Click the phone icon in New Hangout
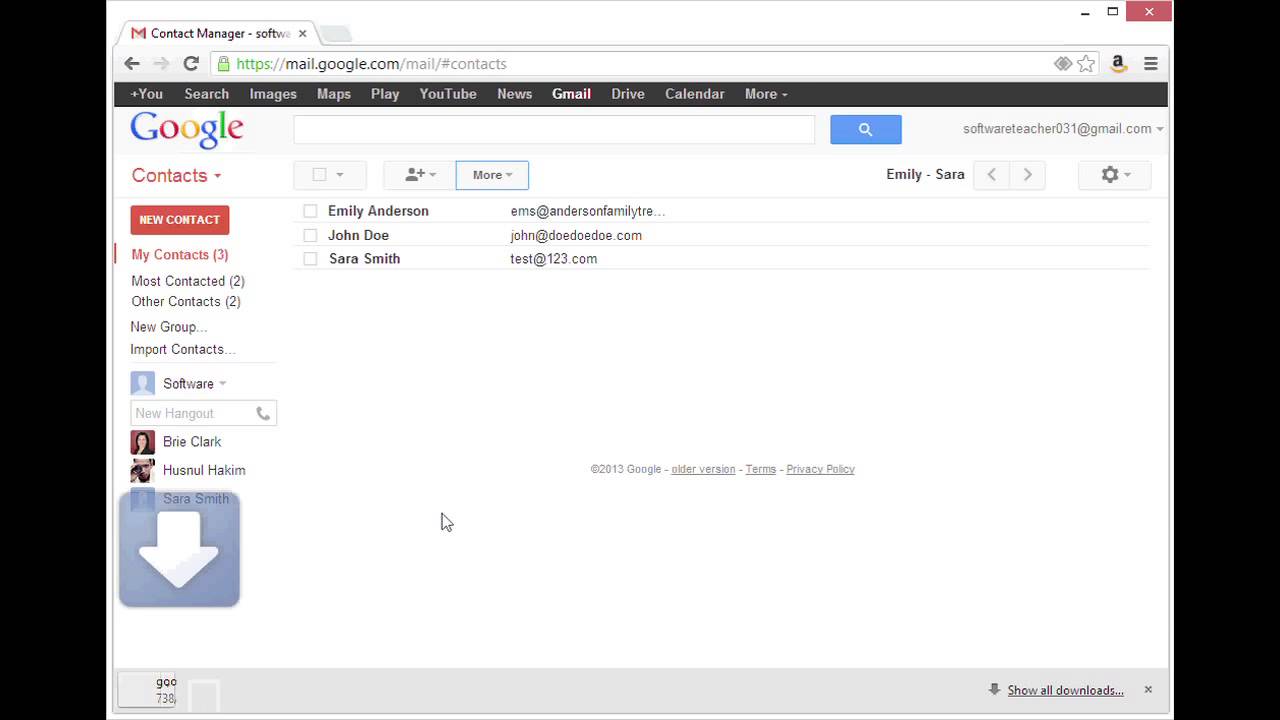 [x=263, y=413]
